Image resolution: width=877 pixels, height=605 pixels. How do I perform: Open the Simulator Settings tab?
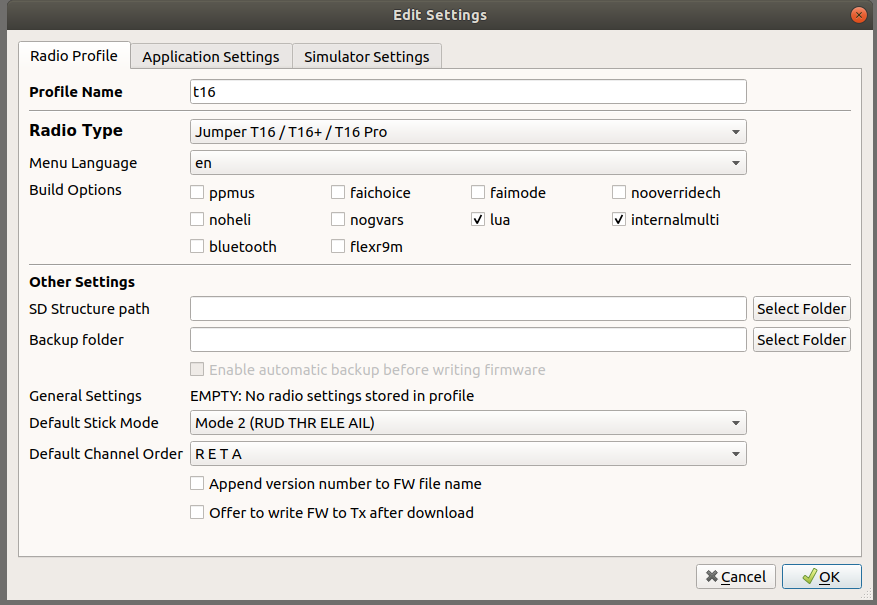click(x=366, y=56)
